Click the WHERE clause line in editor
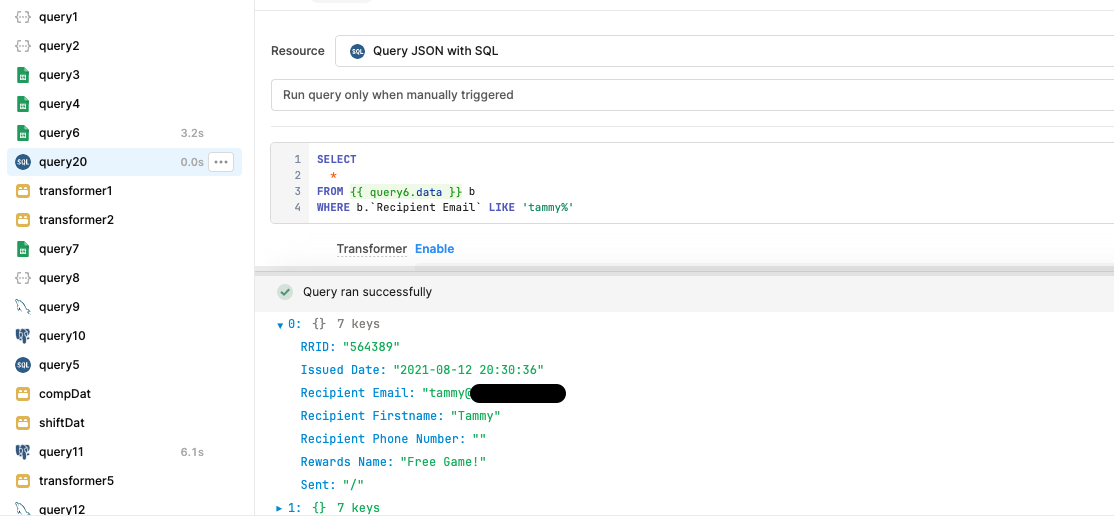This screenshot has width=1114, height=521. point(445,208)
